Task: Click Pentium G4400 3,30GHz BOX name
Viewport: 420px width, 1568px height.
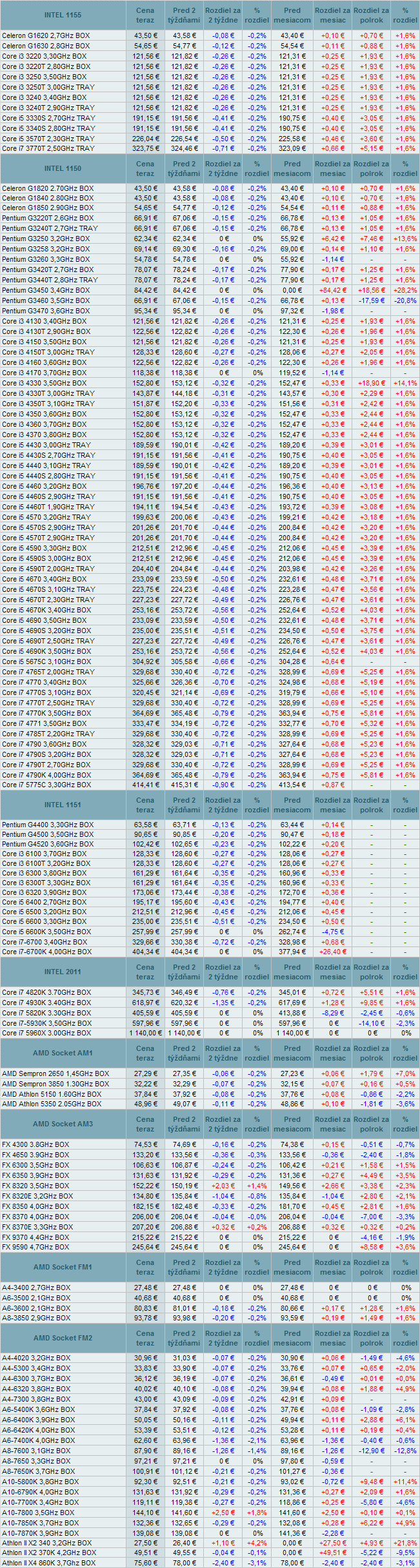Action: coord(47,825)
